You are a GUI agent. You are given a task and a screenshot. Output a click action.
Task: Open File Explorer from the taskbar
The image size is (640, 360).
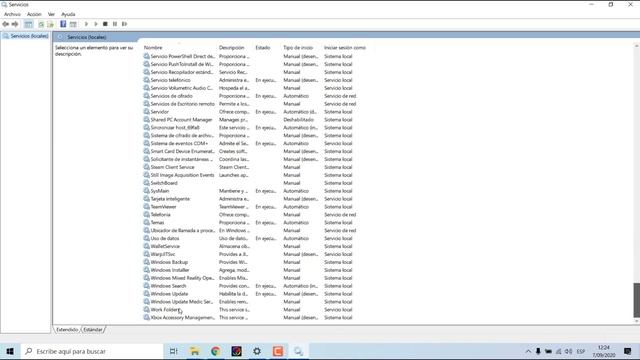[195, 351]
